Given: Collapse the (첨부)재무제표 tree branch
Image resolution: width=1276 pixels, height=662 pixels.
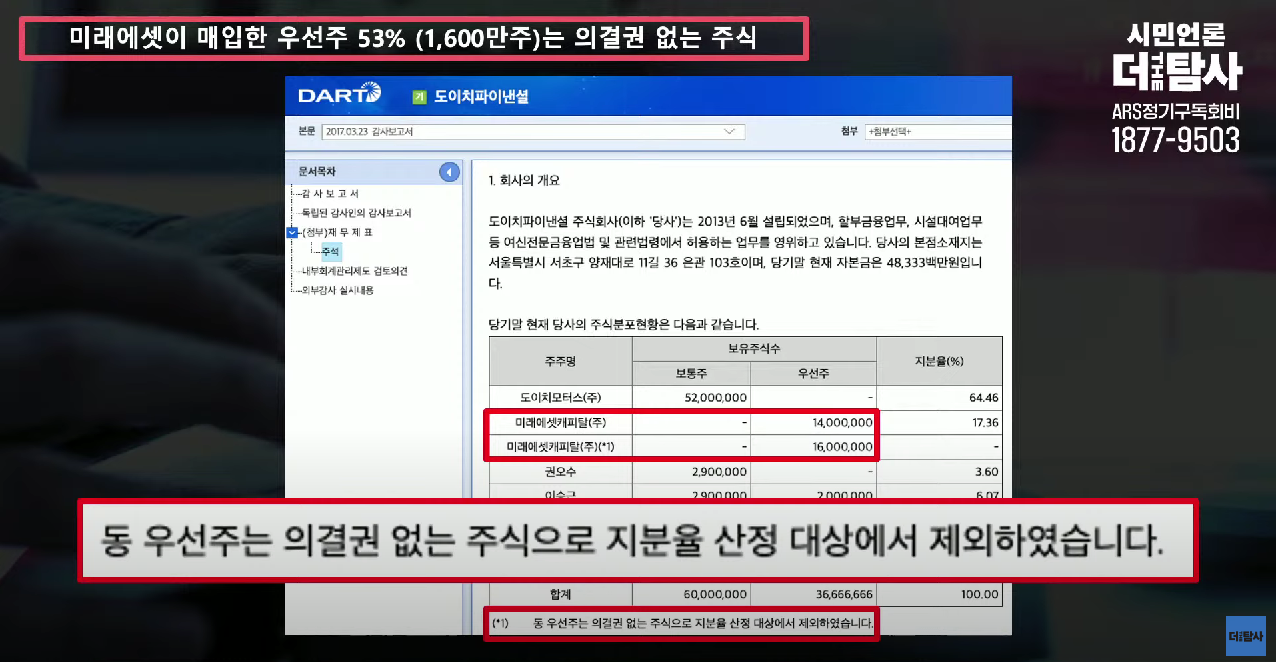Looking at the screenshot, I should 294,232.
